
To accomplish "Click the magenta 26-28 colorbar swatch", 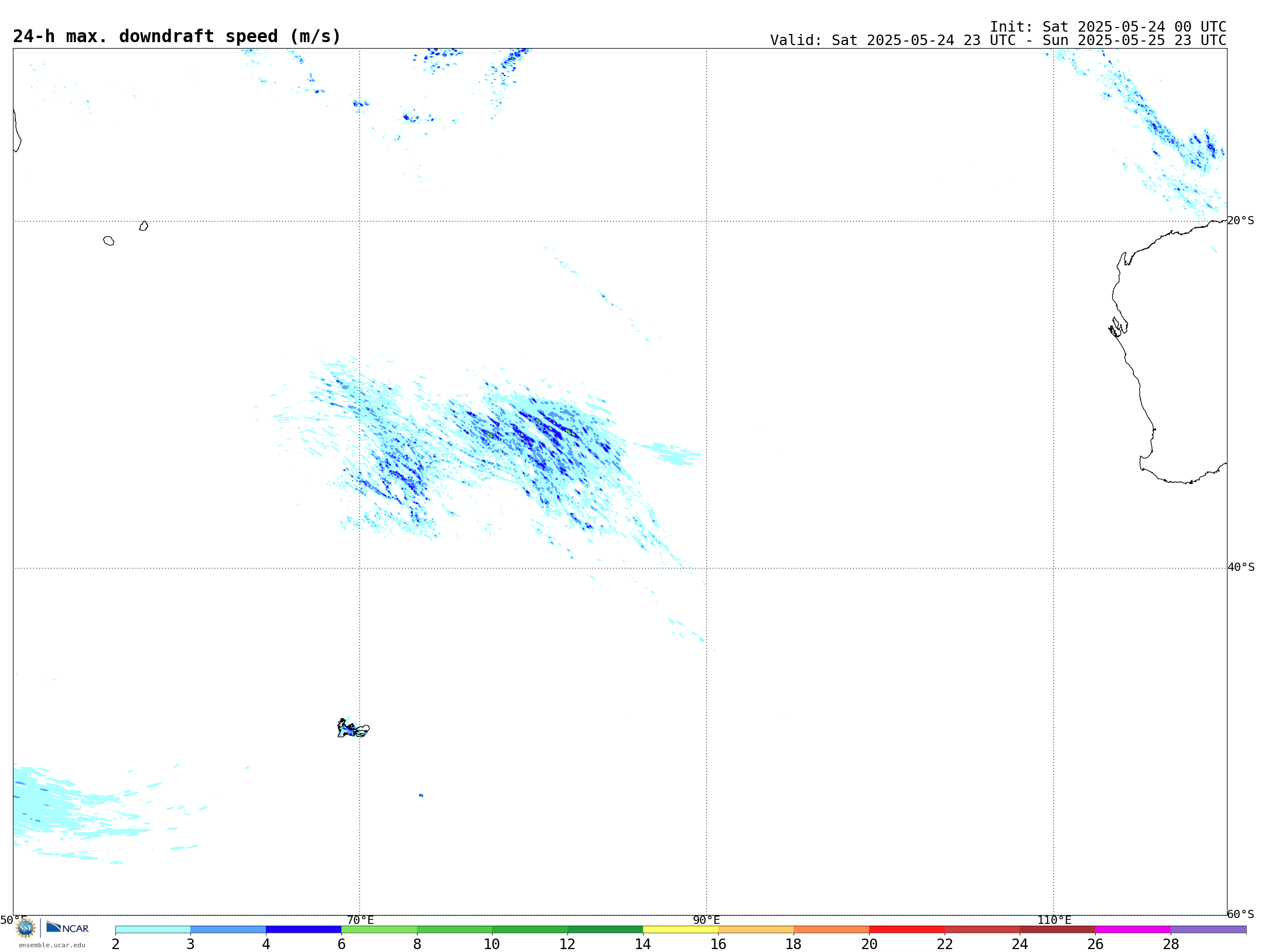I will tap(1133, 930).
